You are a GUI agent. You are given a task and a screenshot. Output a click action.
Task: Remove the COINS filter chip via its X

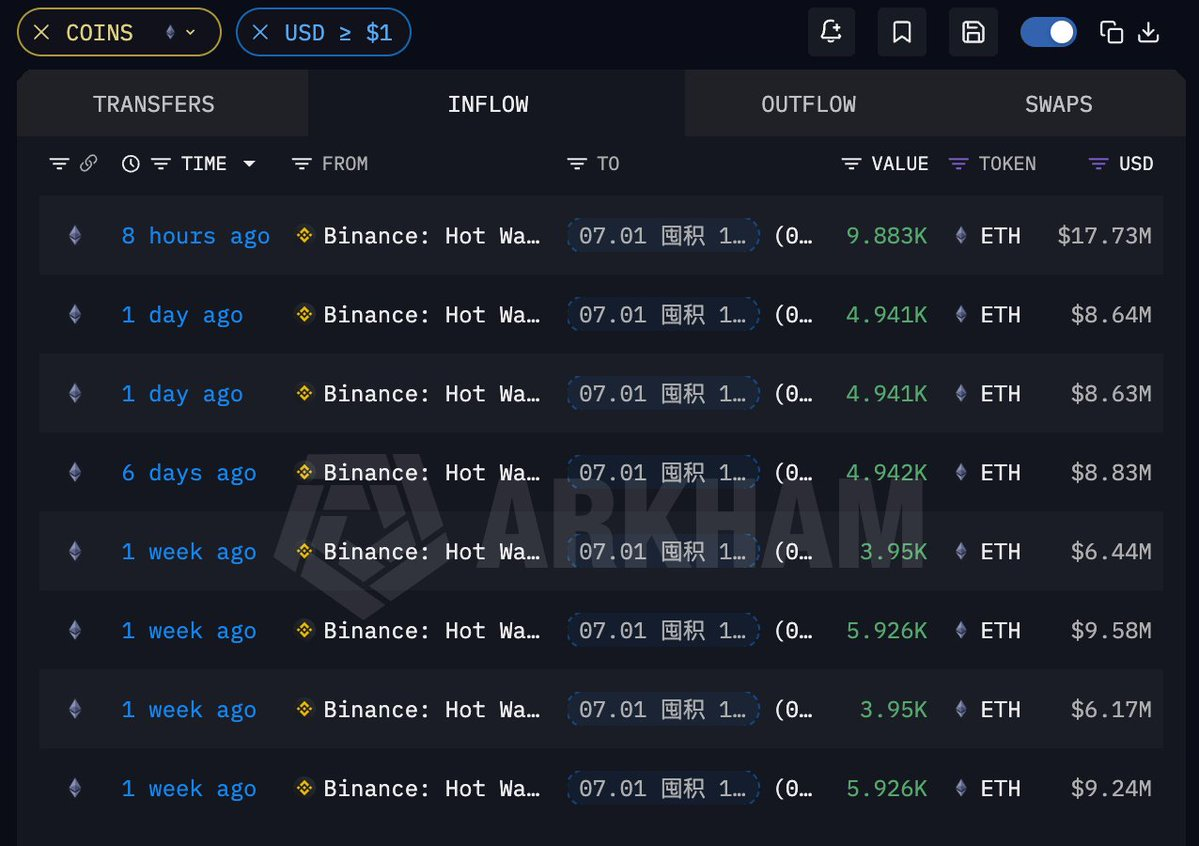coord(42,32)
